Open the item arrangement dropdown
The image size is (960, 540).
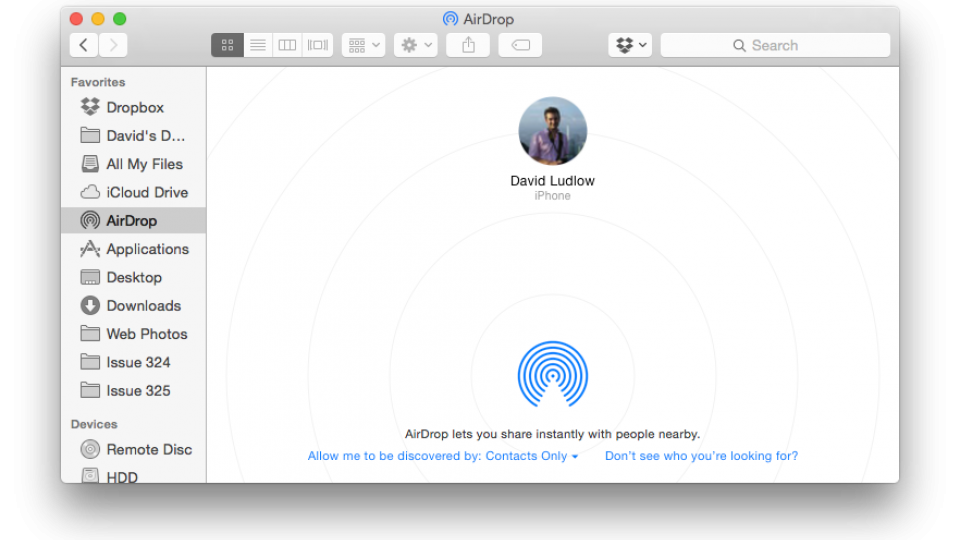tap(364, 45)
